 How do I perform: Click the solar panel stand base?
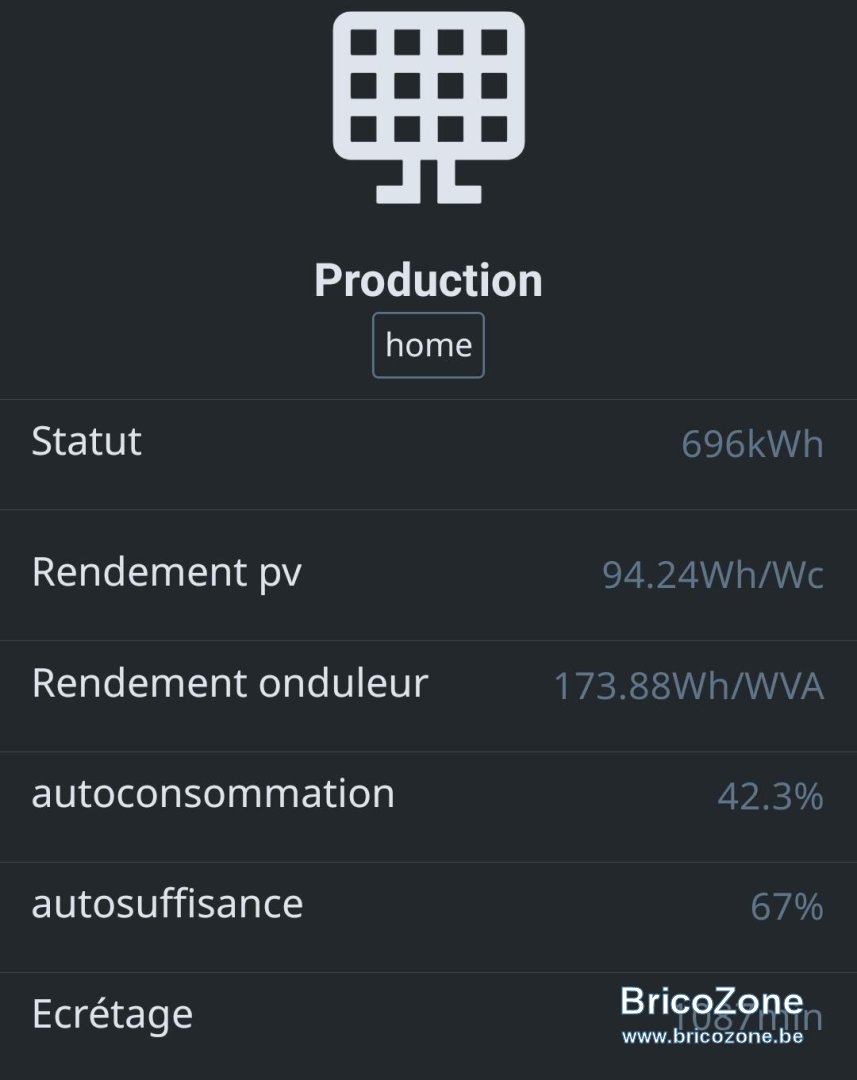point(428,182)
